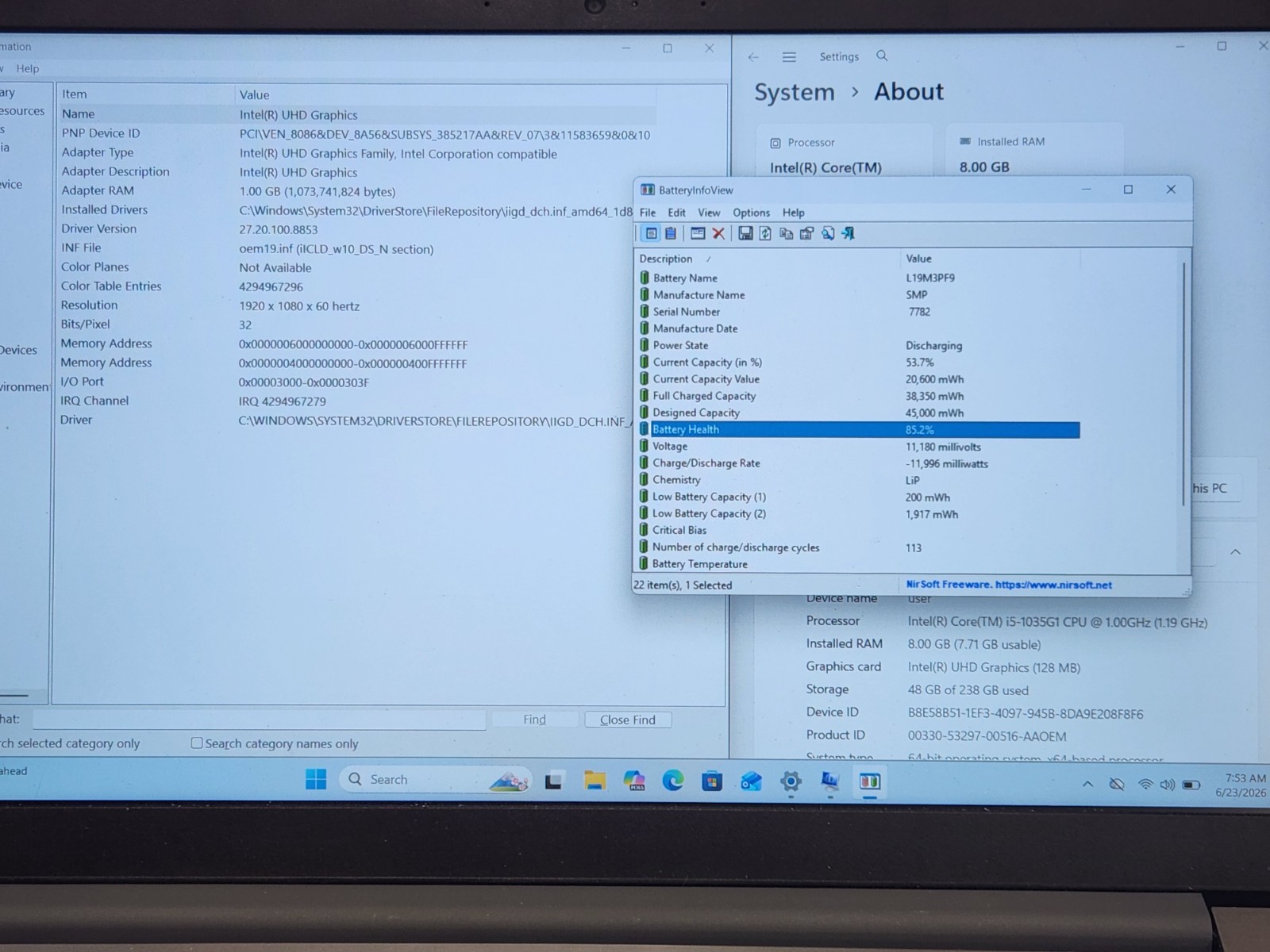The image size is (1270, 952).
Task: Open Outlook from taskbar
Action: pos(751,781)
